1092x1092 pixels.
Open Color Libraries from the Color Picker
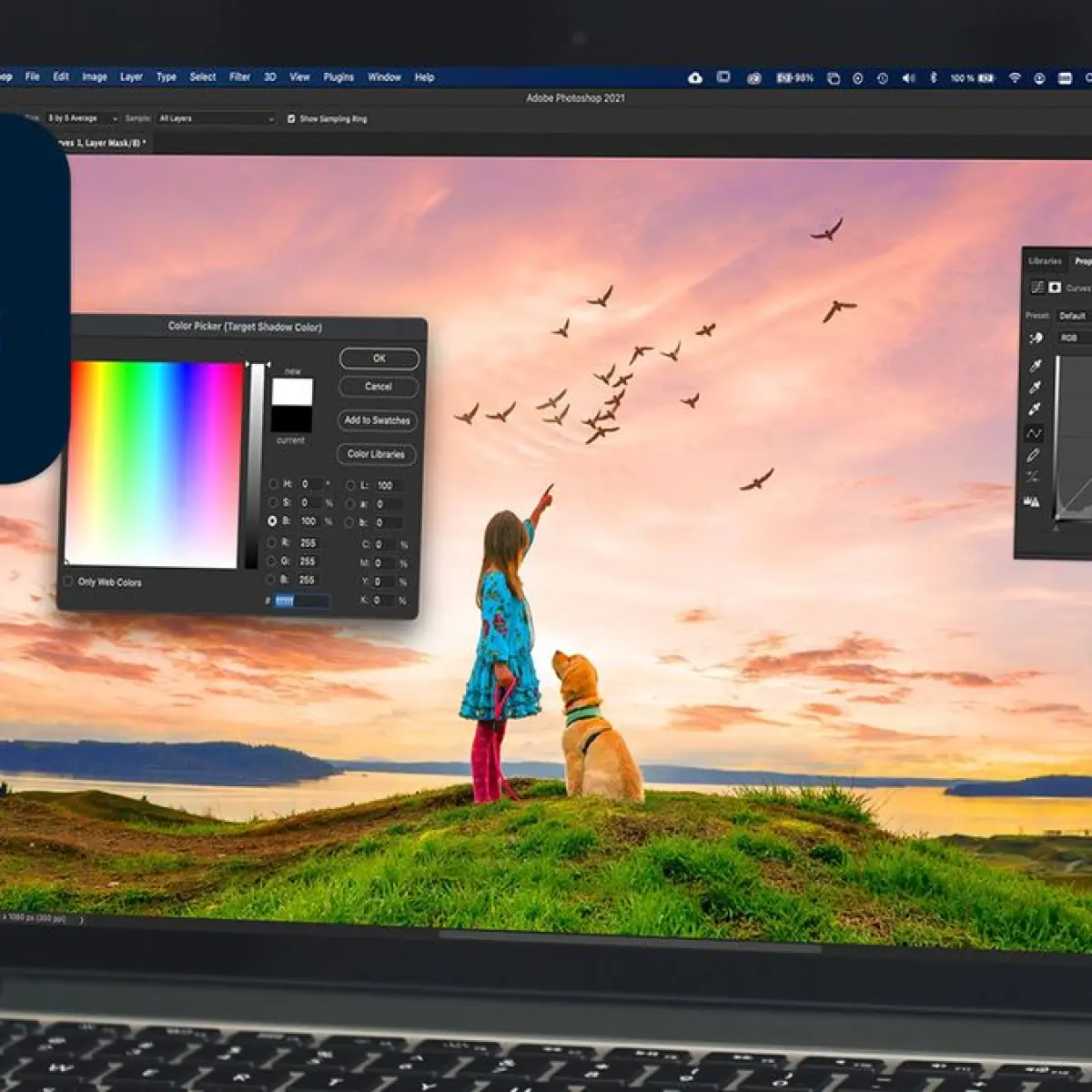[x=376, y=454]
